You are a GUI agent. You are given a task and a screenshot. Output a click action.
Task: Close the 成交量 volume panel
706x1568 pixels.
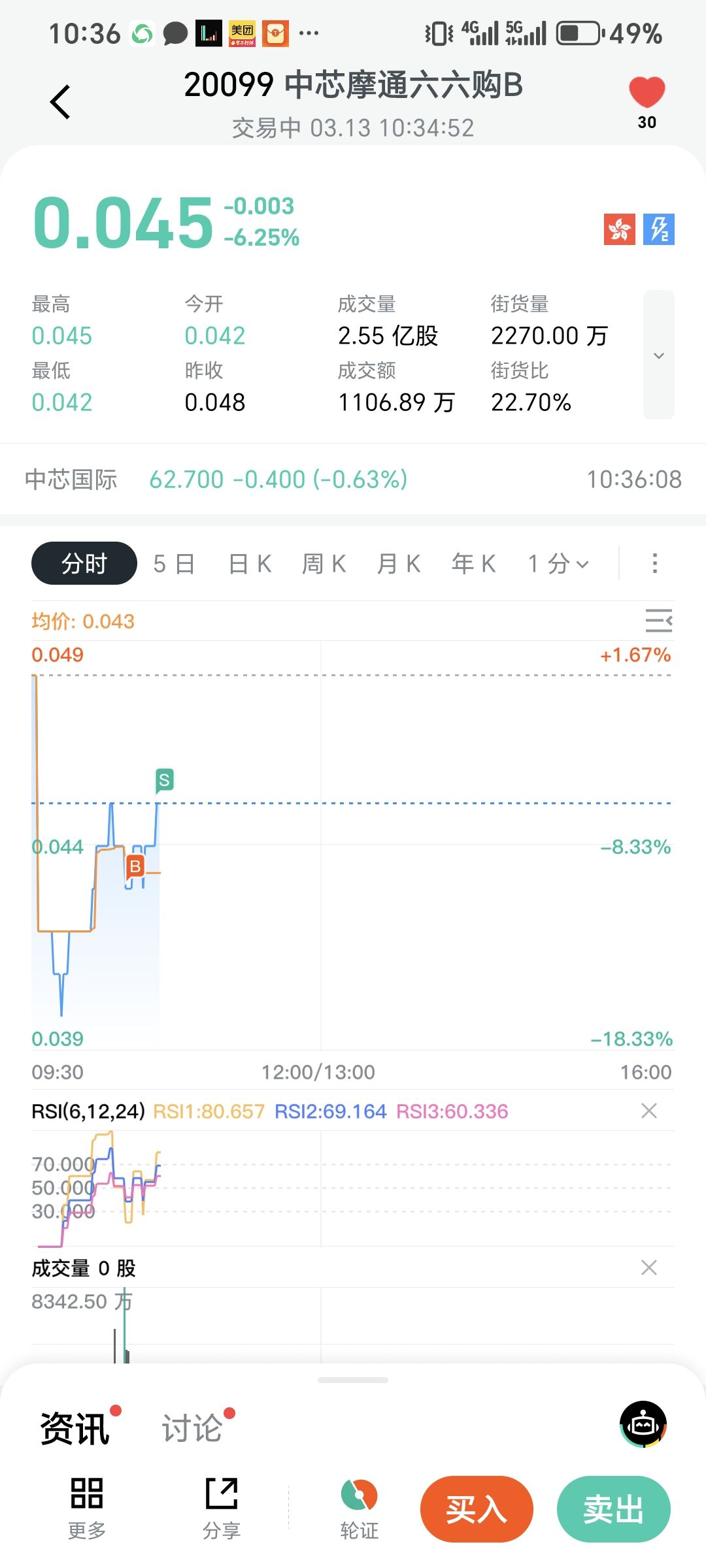tap(649, 1267)
